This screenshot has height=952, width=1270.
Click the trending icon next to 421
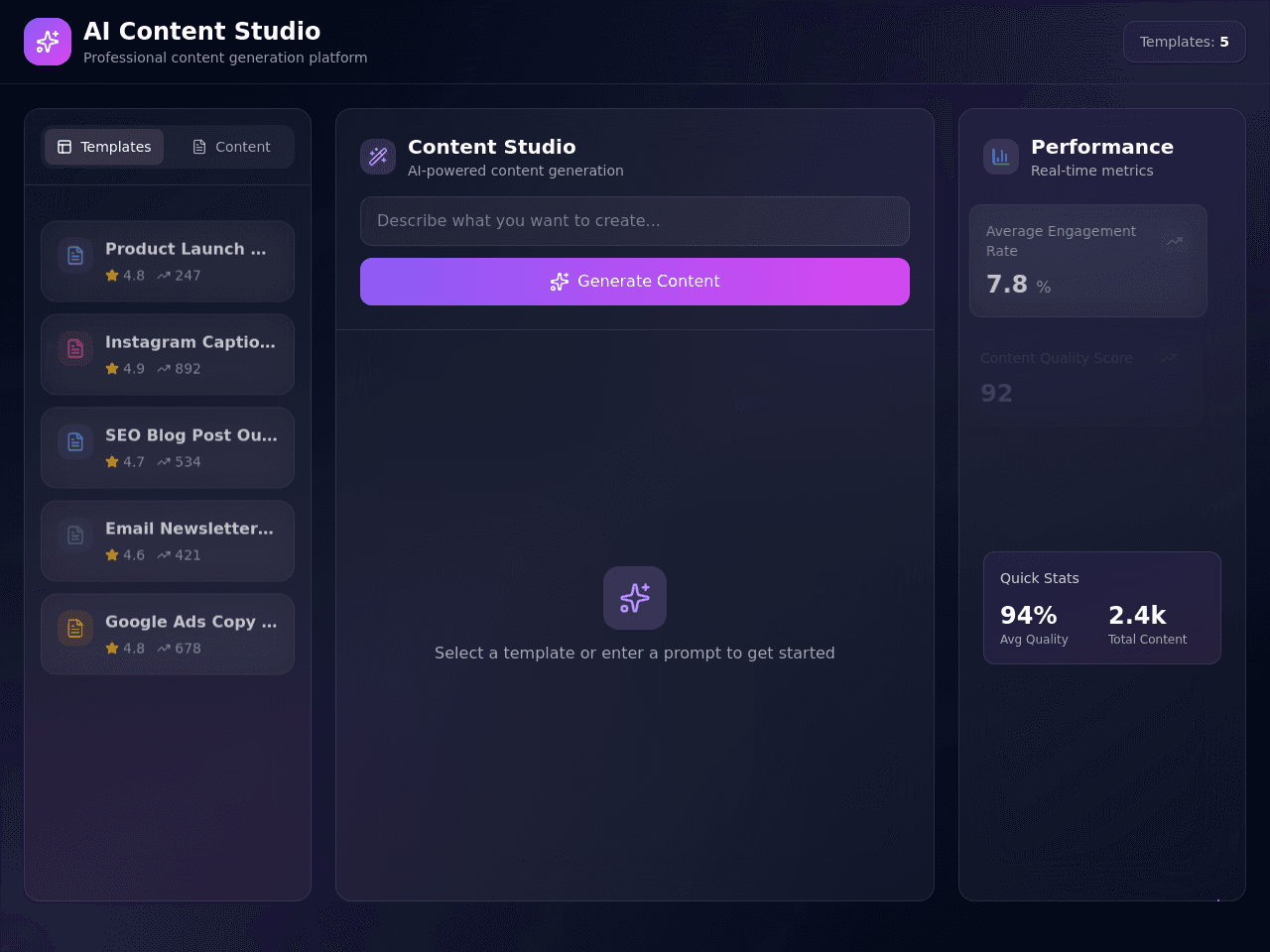tap(164, 555)
